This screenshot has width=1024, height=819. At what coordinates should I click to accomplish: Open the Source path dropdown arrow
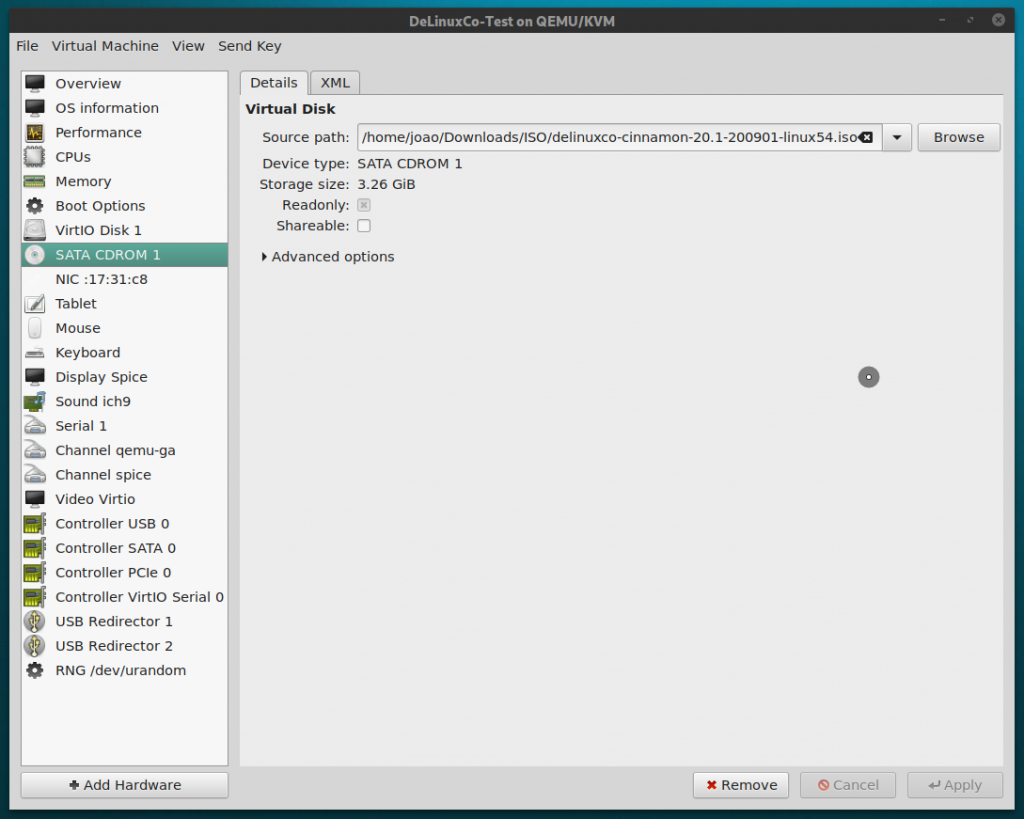[x=897, y=137]
